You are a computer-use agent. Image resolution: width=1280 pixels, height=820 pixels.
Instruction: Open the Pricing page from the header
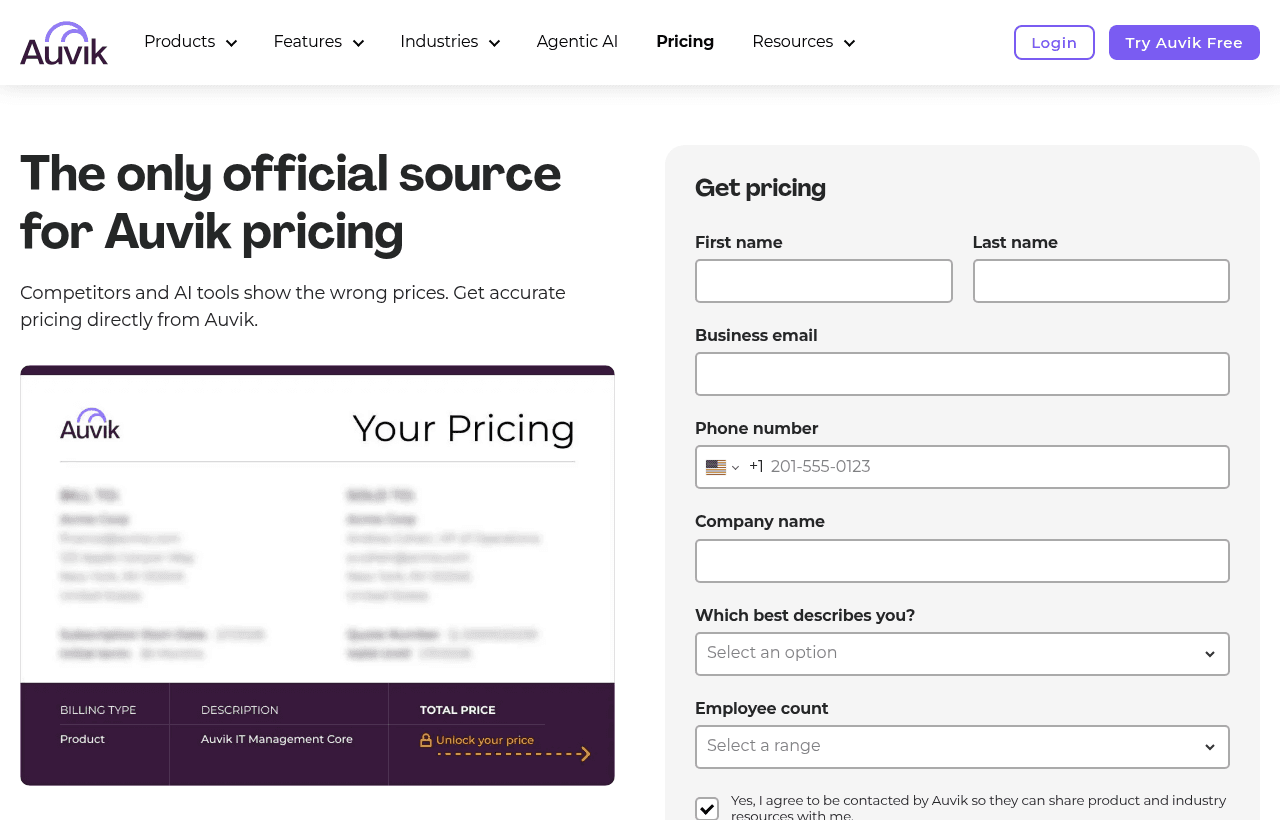685,42
